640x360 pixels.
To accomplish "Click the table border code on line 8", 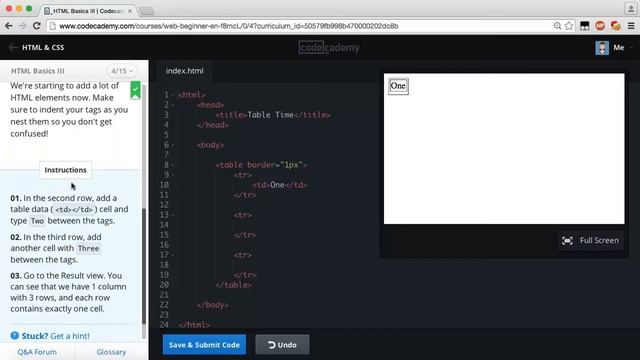I will [x=261, y=165].
